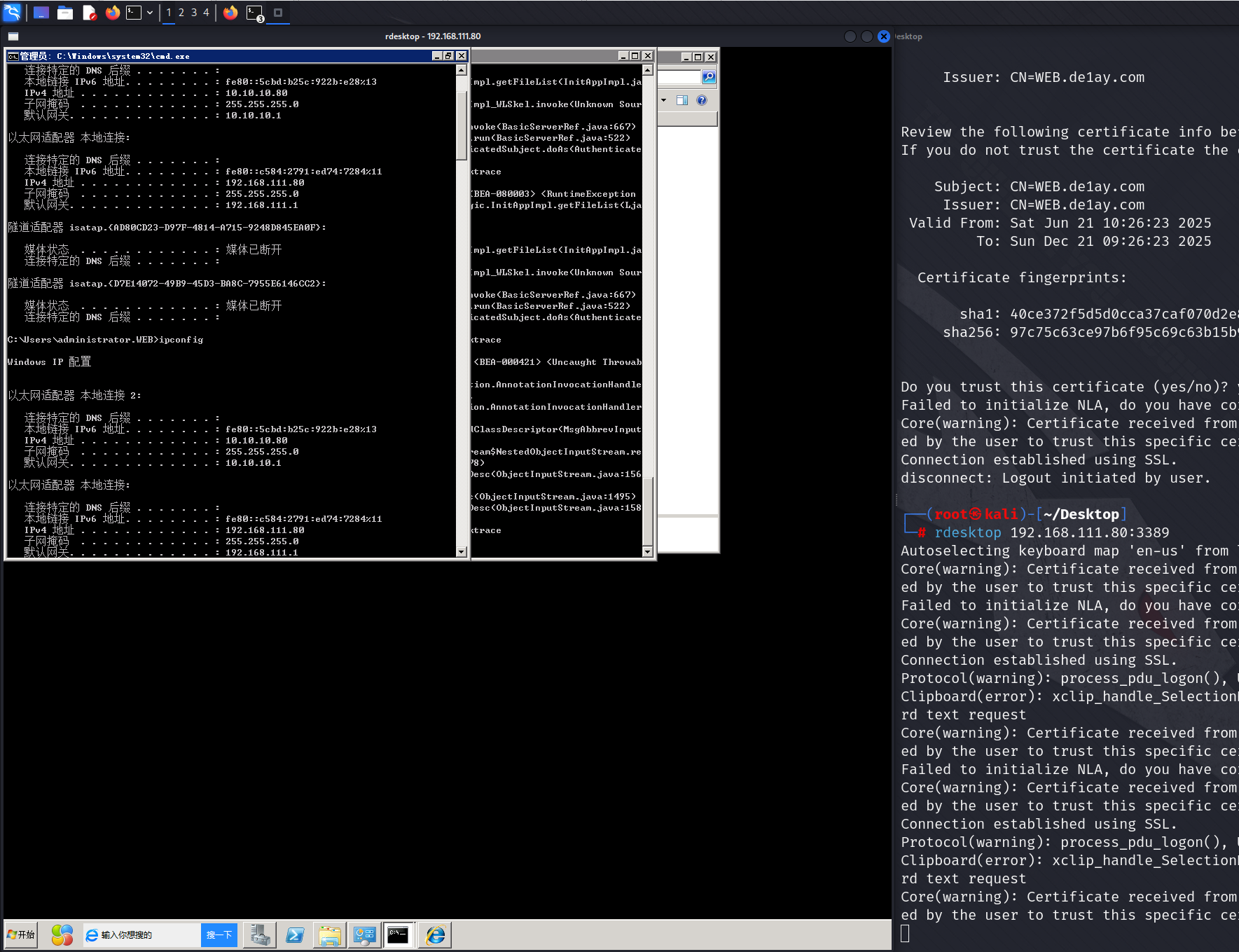Image resolution: width=1239 pixels, height=952 pixels.
Task: Select the rdesktop task button in panel
Action: click(278, 13)
